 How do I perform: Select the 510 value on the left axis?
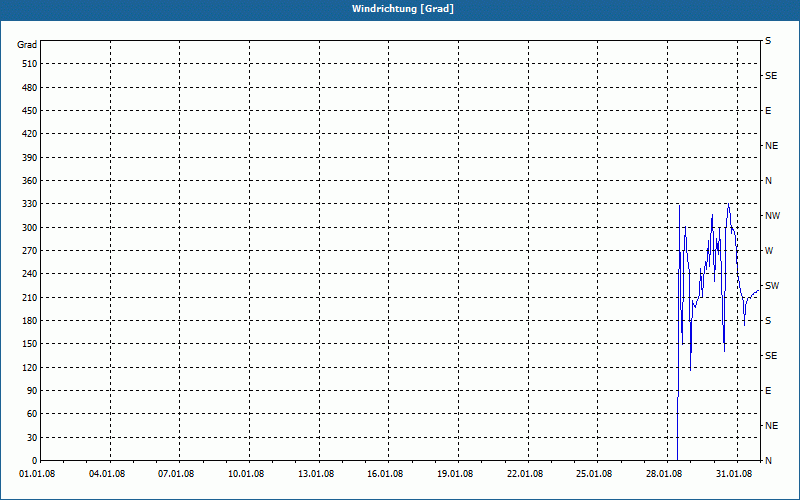(30, 64)
